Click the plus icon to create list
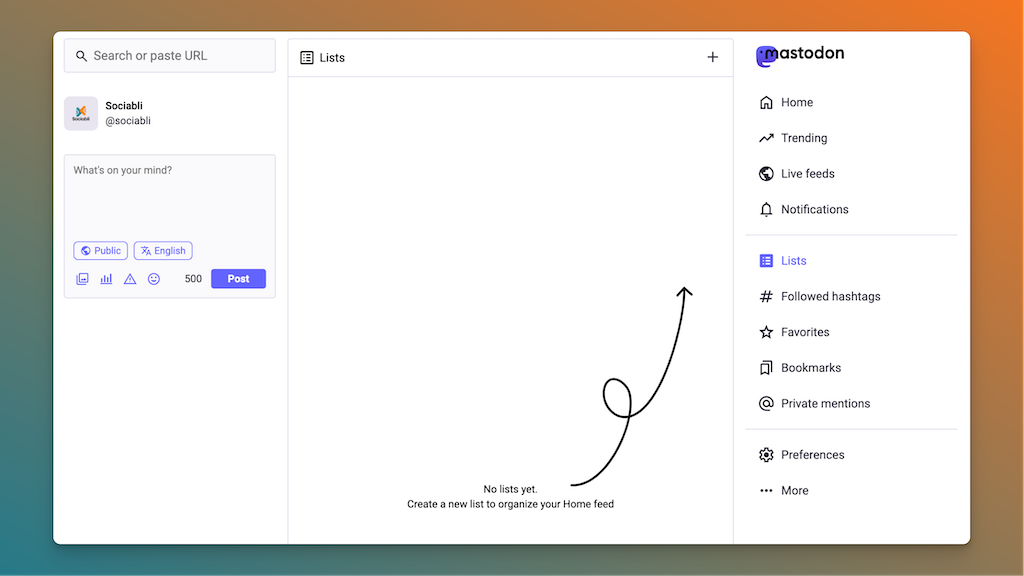This screenshot has height=576, width=1024. point(712,57)
